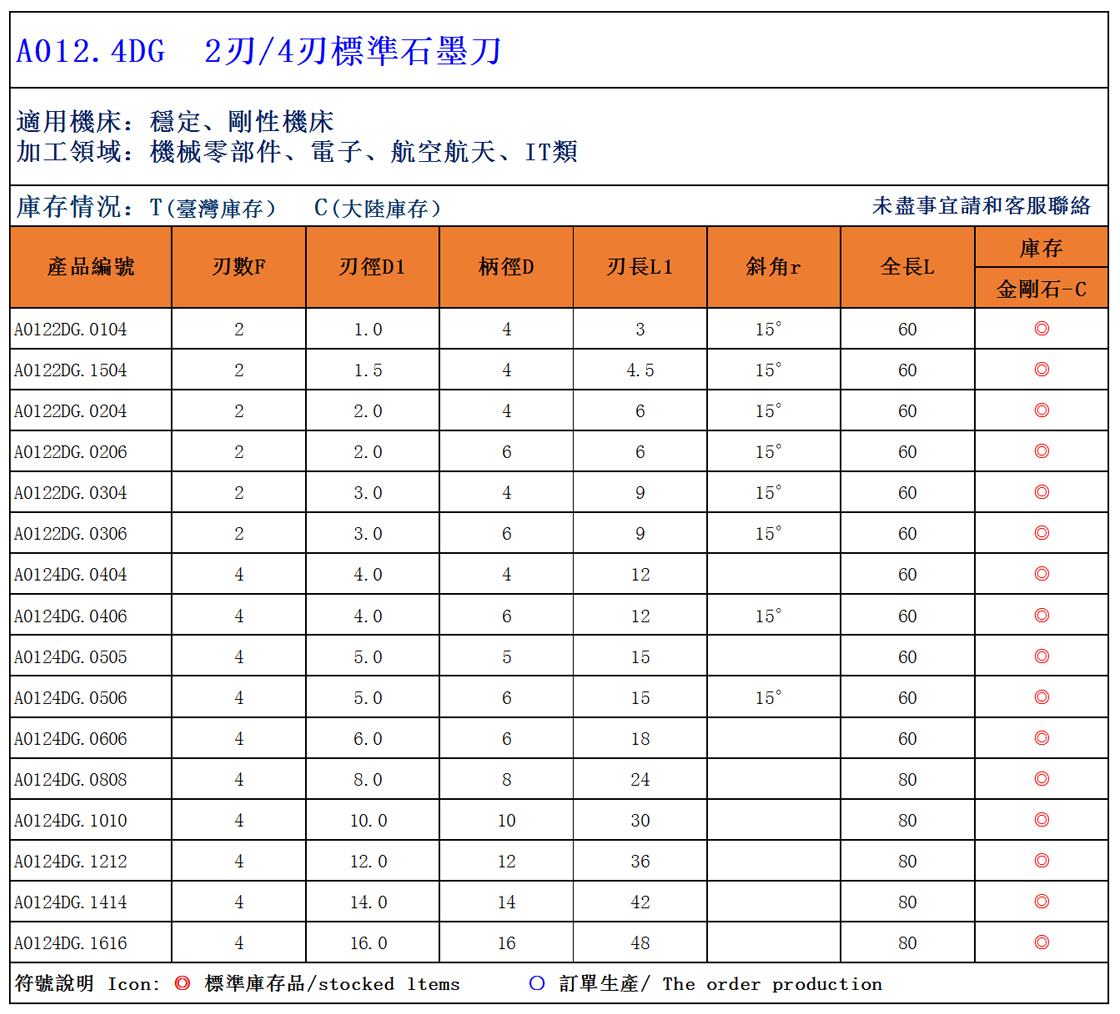Click the 產品編號 column header
Image resolution: width=1120 pixels, height=1014 pixels.
(91, 267)
